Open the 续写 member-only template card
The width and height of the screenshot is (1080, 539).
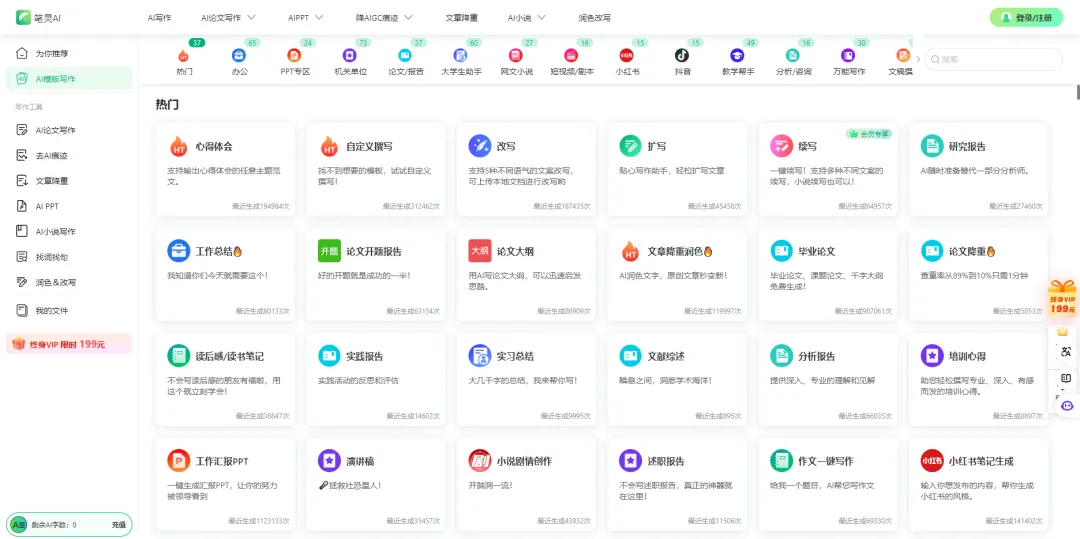pos(828,169)
